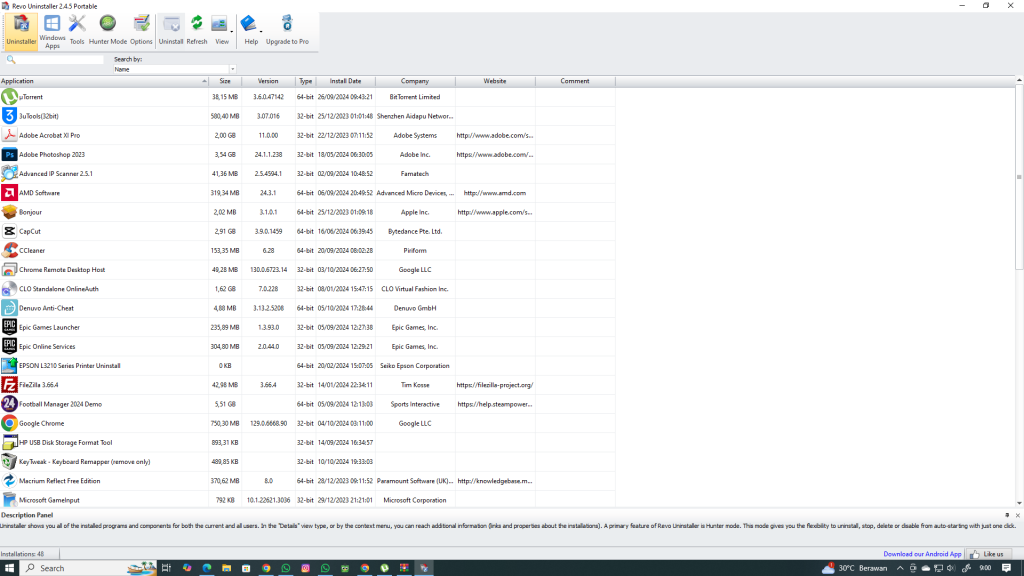This screenshot has height=576, width=1024.
Task: Close the Description Panel
Action: tap(1017, 515)
